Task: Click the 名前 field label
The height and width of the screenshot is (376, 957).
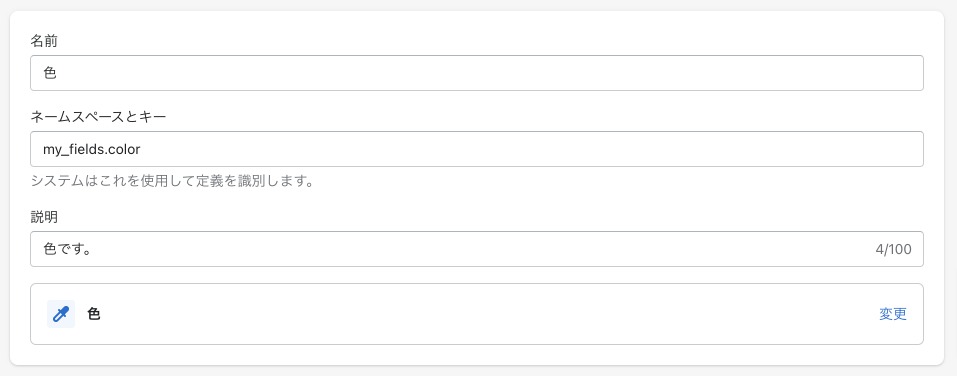Action: tap(44, 42)
